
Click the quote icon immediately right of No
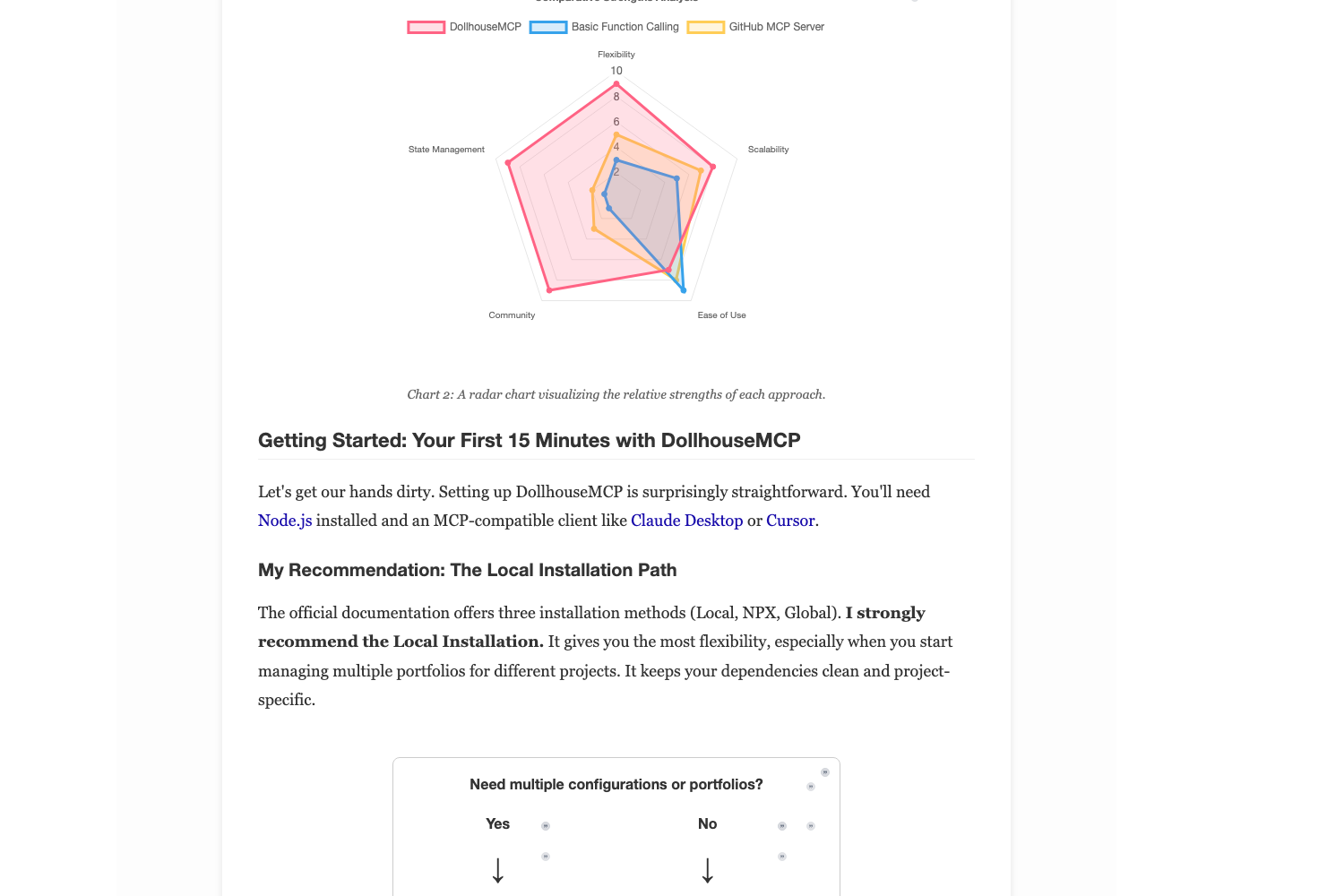click(x=782, y=826)
